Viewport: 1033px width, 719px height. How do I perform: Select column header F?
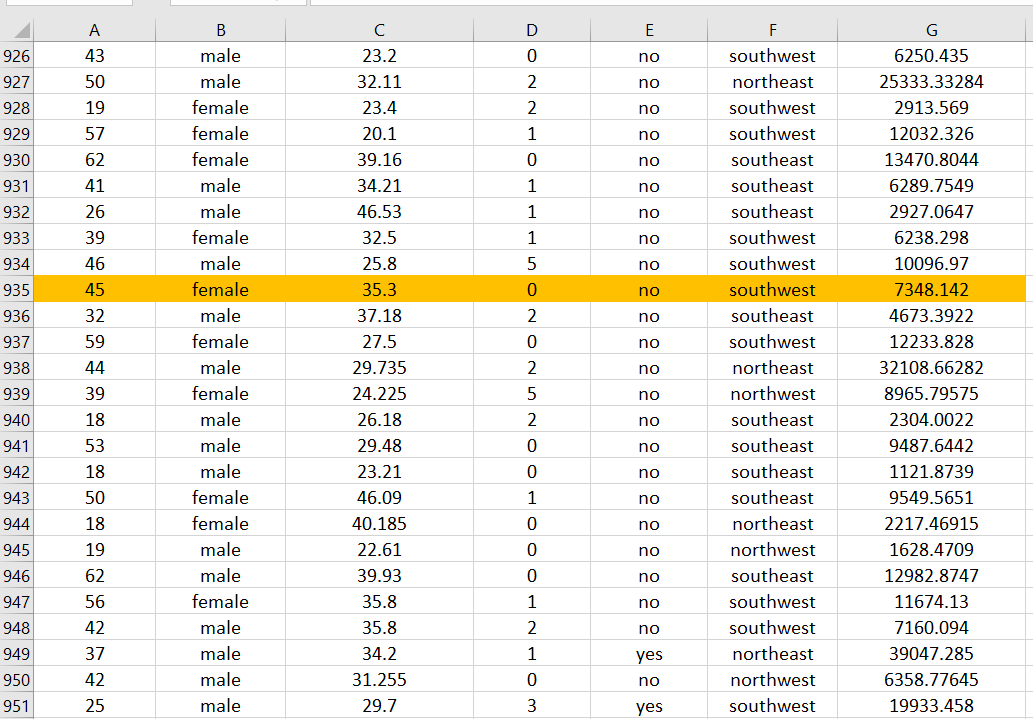point(772,29)
